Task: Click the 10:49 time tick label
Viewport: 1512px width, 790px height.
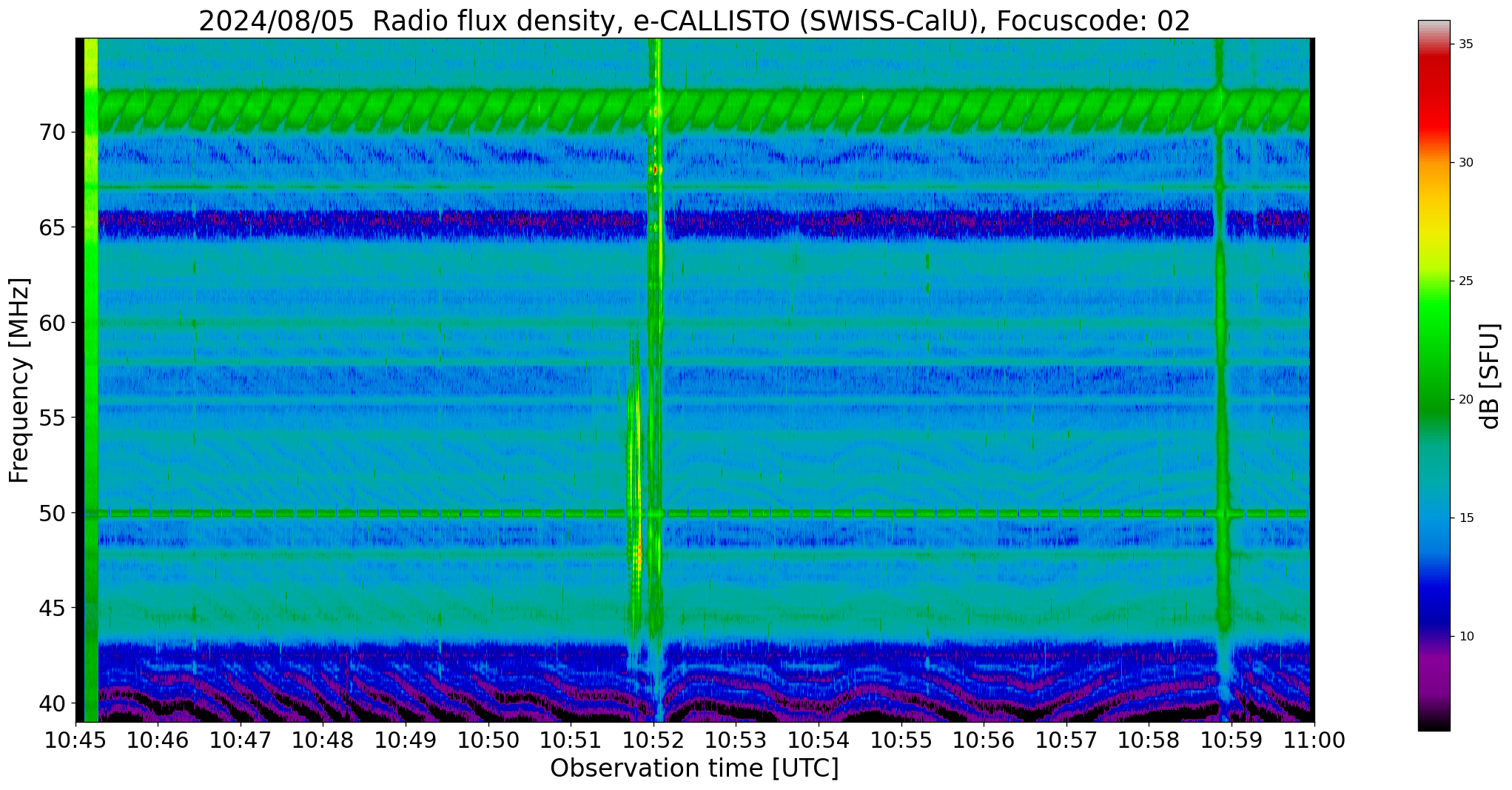Action: [x=406, y=740]
